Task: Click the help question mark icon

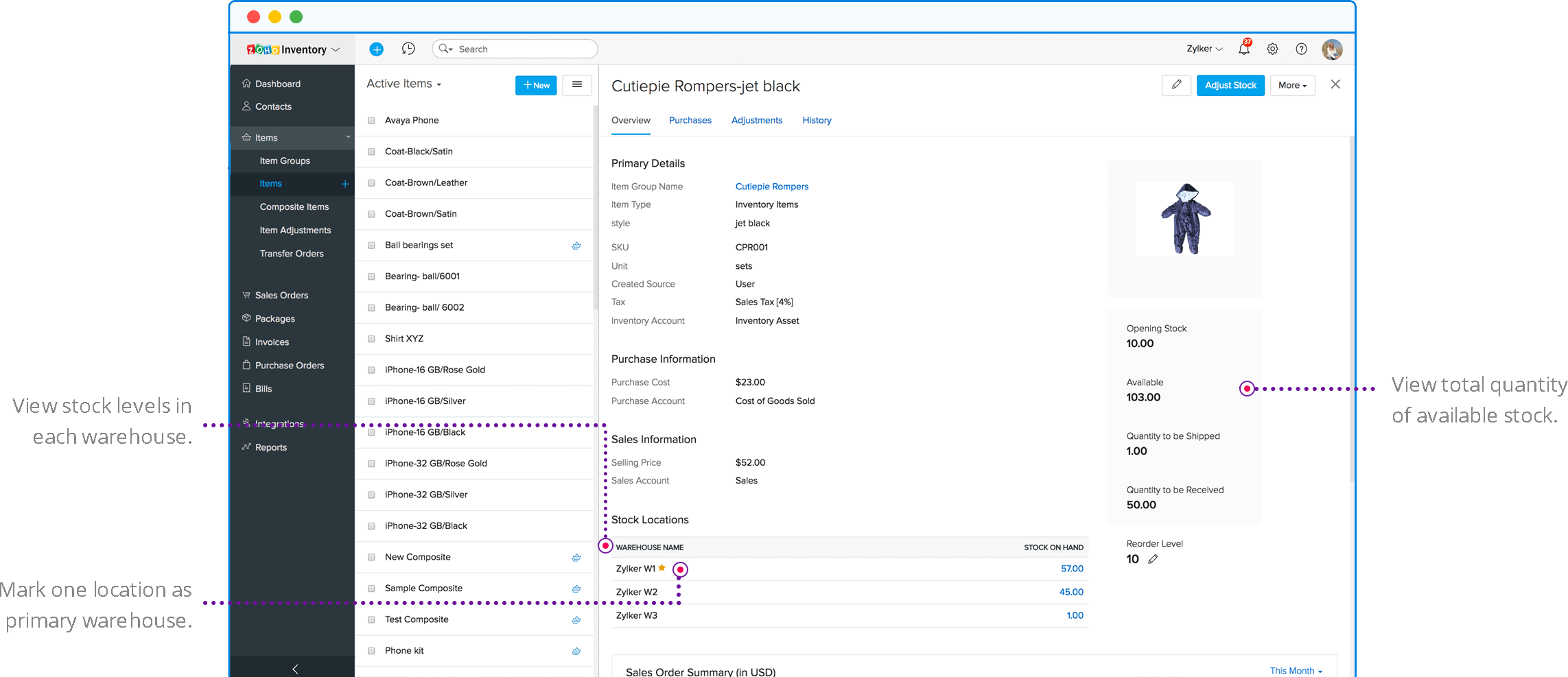Action: (x=1302, y=49)
